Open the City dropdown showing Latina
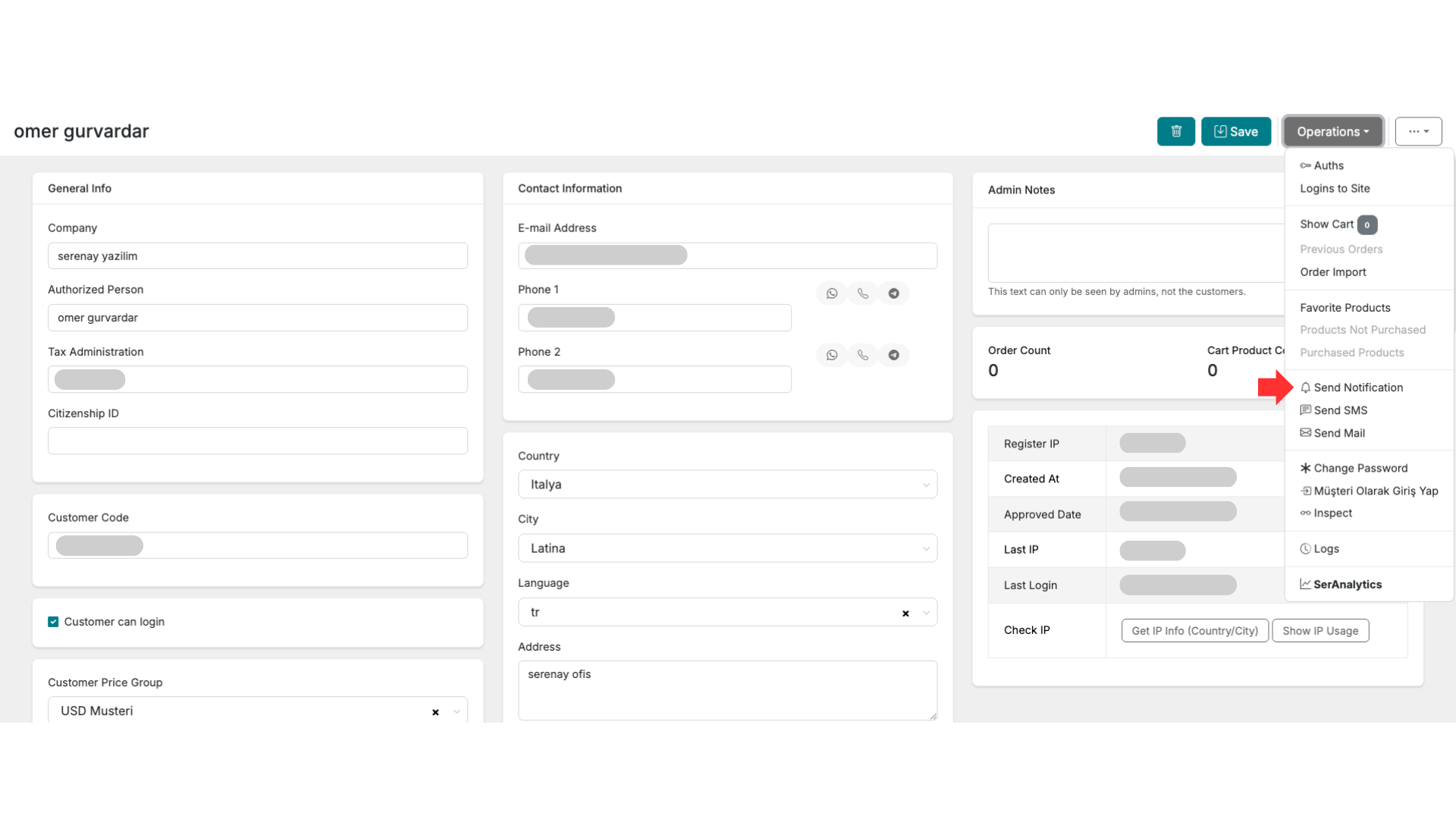 [727, 548]
